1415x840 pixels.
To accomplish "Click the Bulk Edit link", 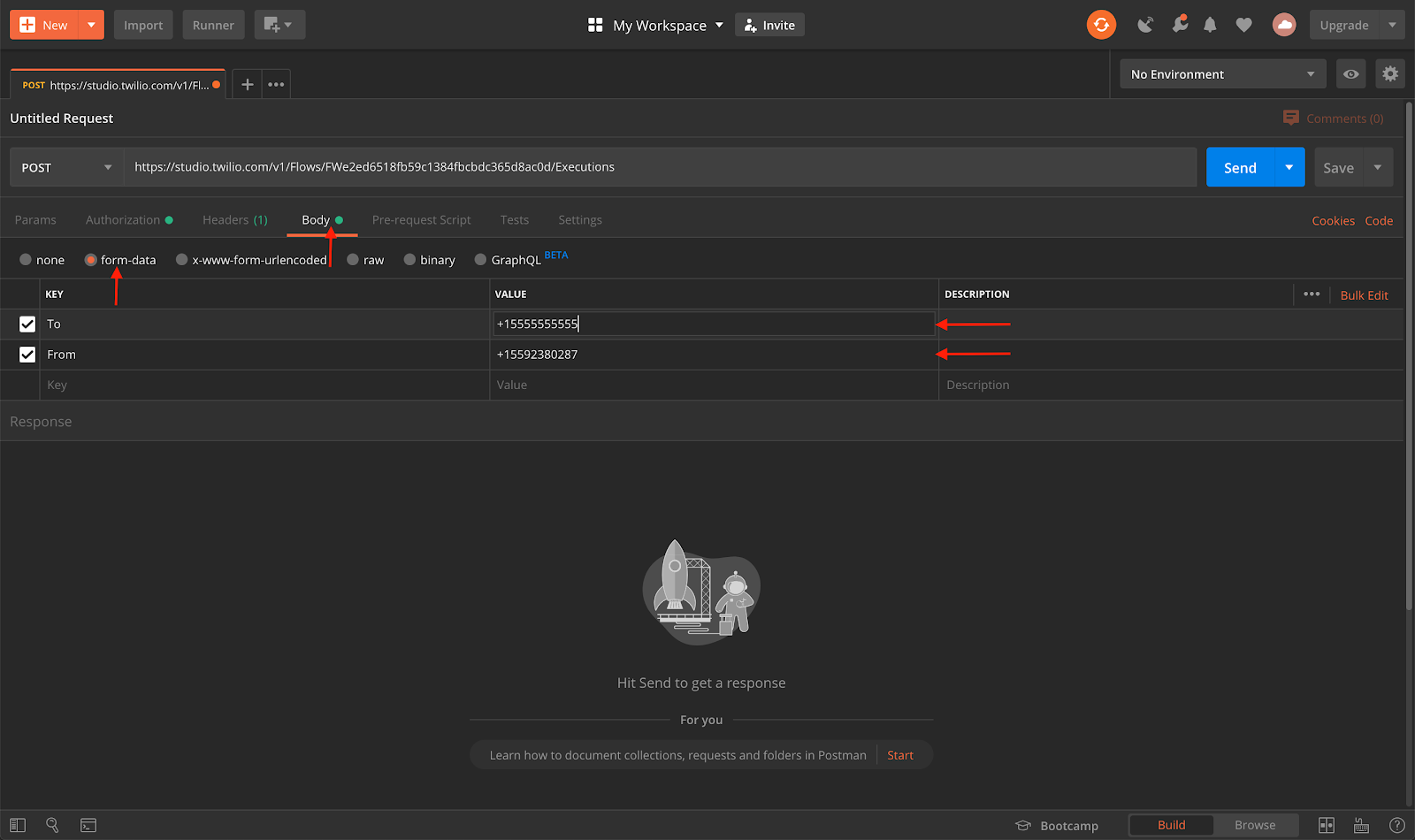I will click(1364, 295).
